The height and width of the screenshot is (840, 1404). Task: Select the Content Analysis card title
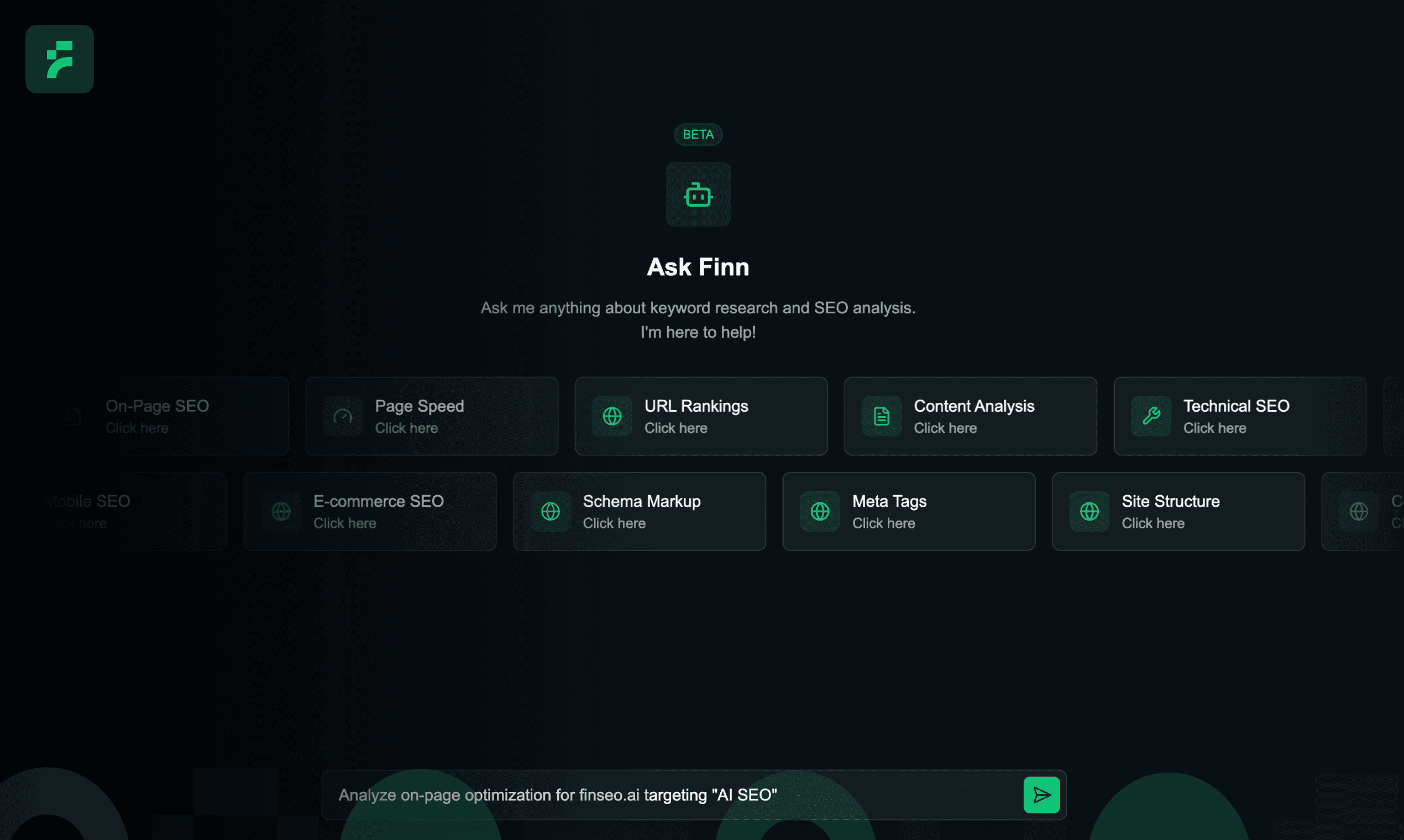click(974, 406)
